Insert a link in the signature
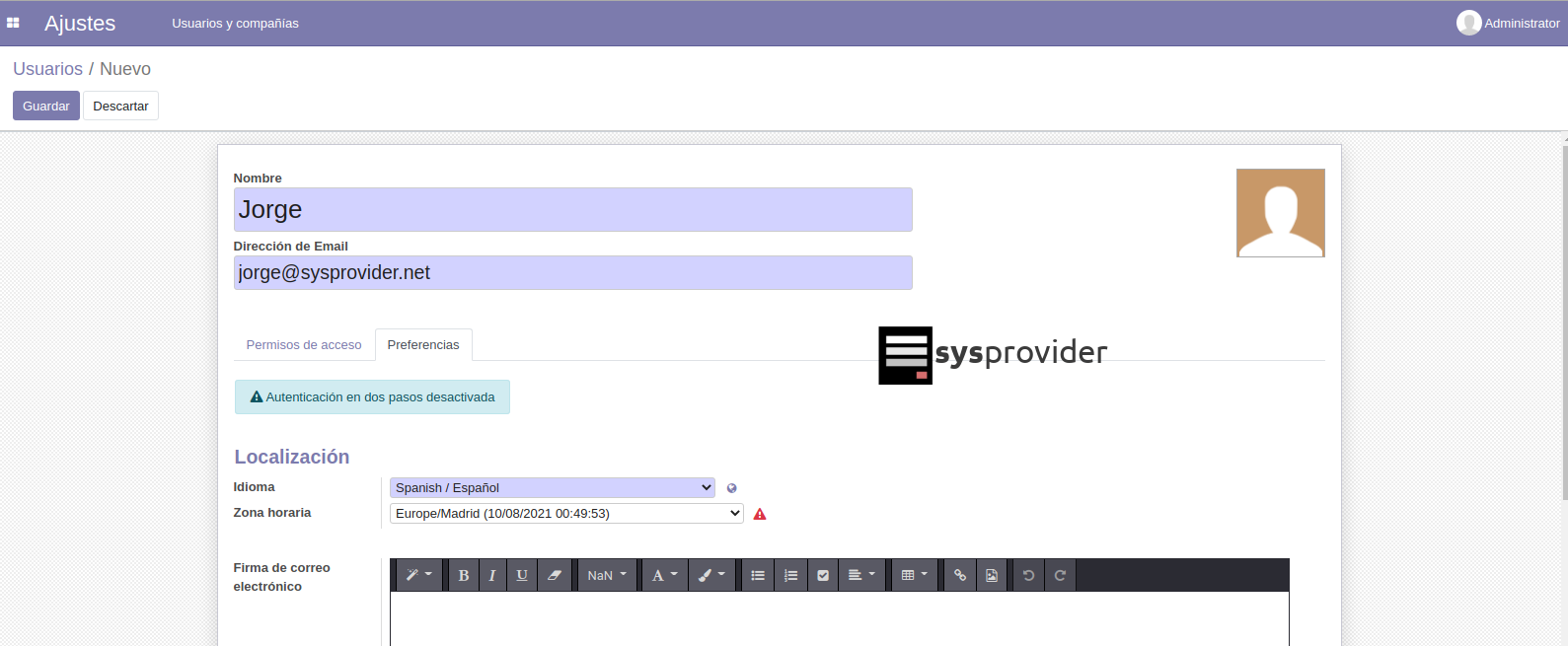 (959, 575)
